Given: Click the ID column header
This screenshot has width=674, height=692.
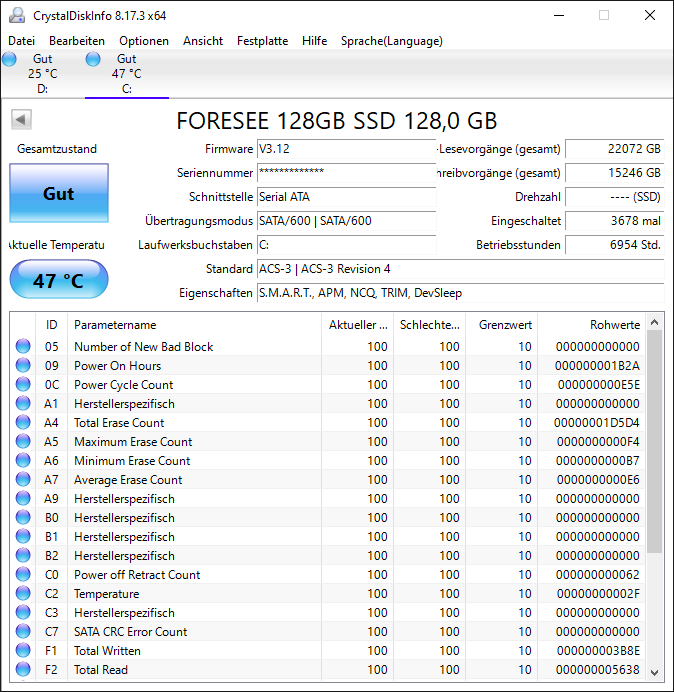Looking at the screenshot, I should (x=51, y=325).
